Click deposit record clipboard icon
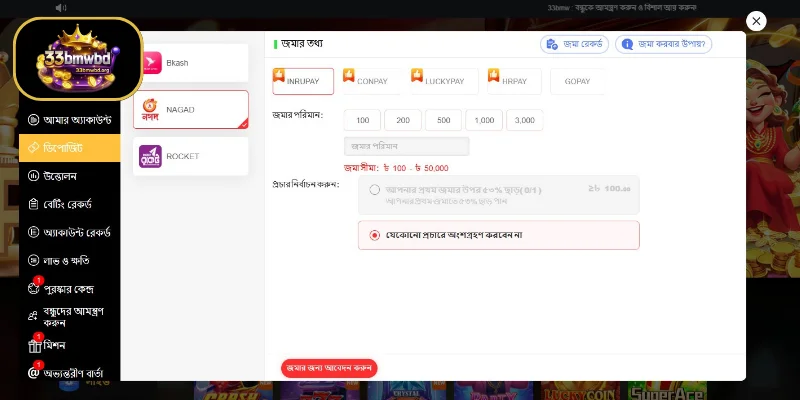The height and width of the screenshot is (400, 800). (552, 44)
